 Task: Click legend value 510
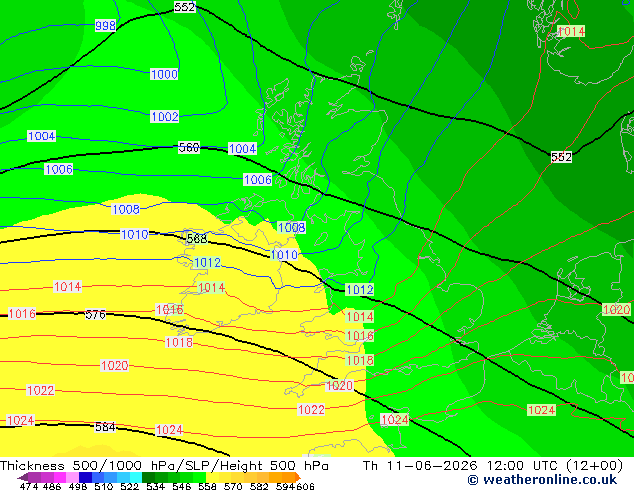coord(104,486)
